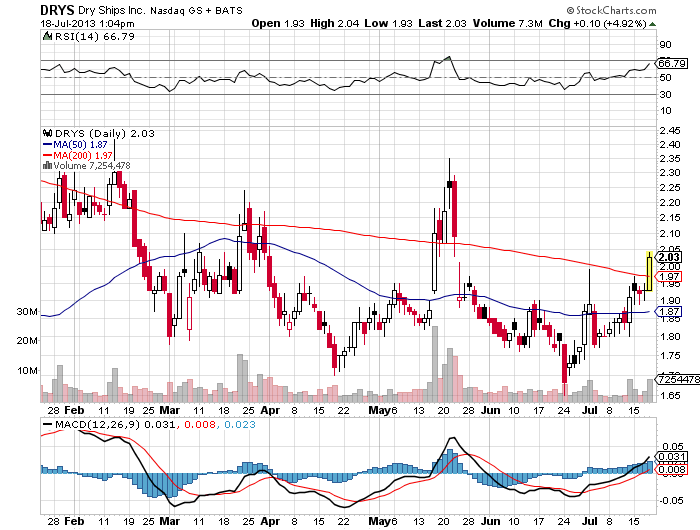Click the 18-Jul-2013 1:04pm timestamp
The width and height of the screenshot is (700, 530).
88,24
